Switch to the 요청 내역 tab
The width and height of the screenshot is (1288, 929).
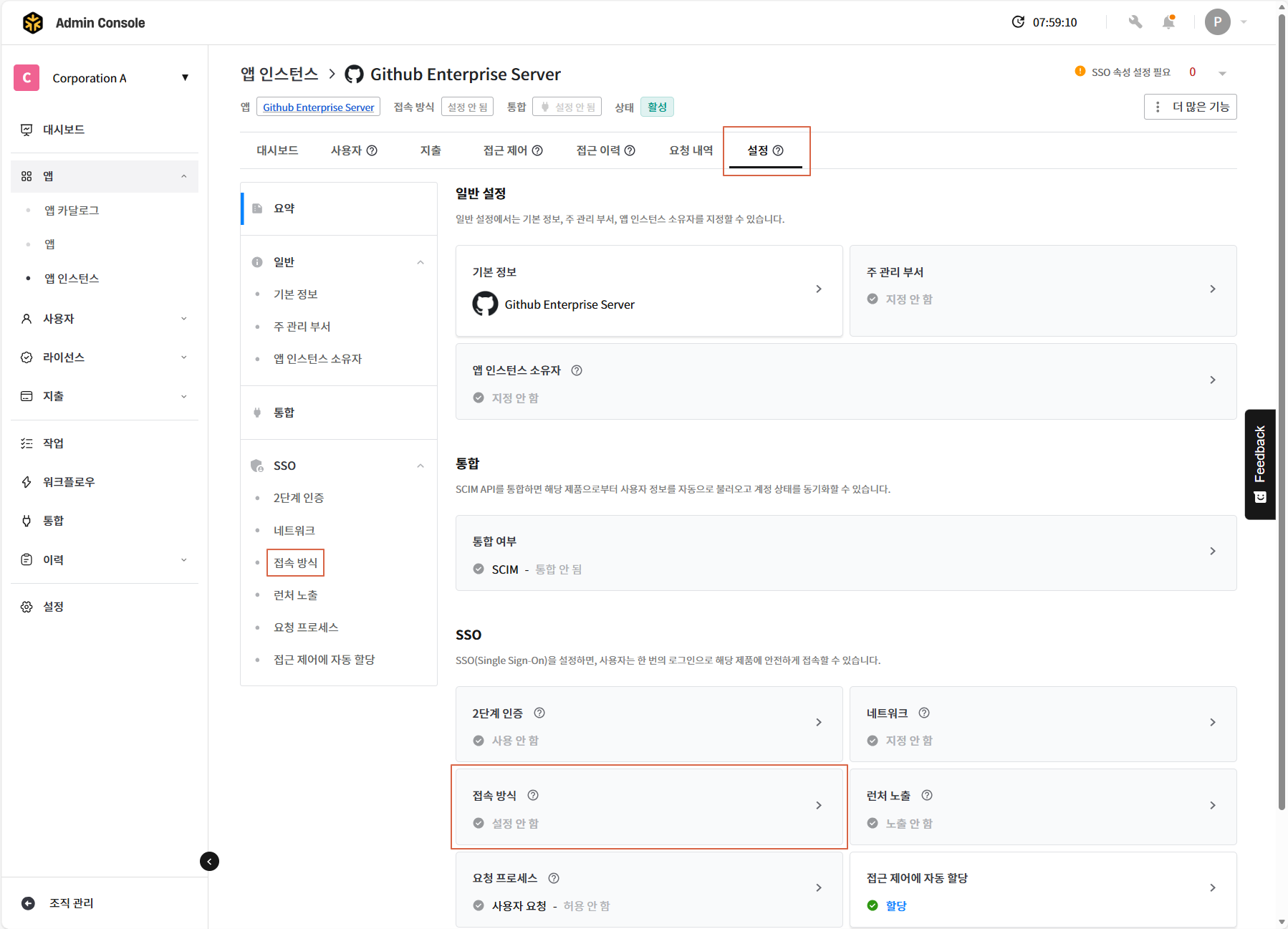pos(691,150)
